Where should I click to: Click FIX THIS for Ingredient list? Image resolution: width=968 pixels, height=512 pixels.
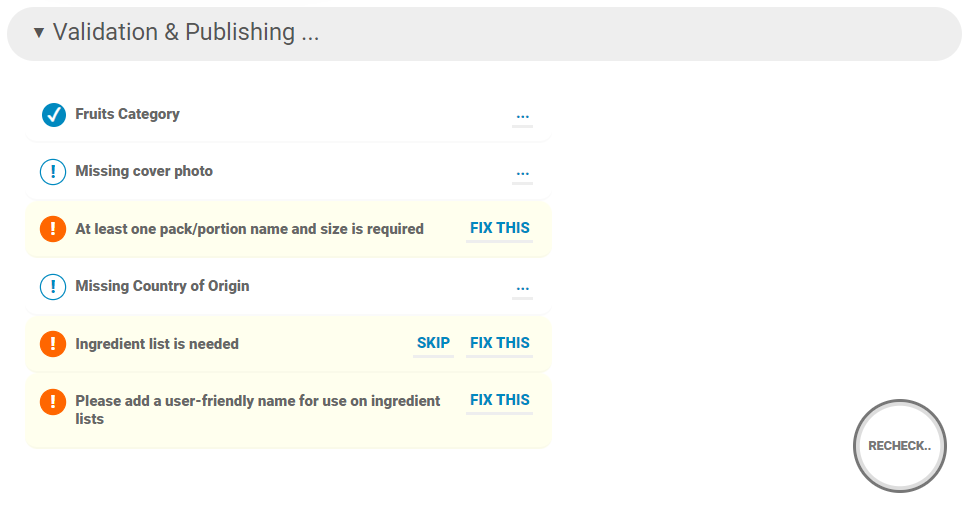(499, 343)
